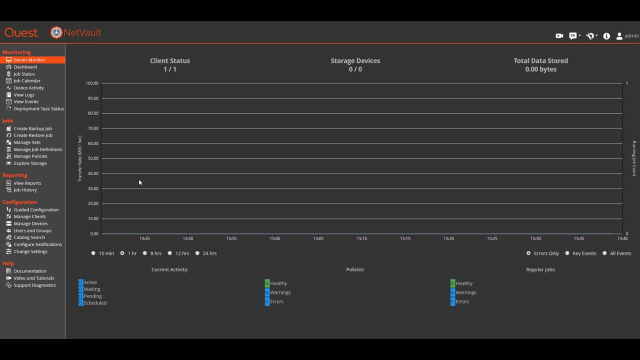The image size is (640, 360).
Task: Click the video camera icon in header
Action: (559, 36)
